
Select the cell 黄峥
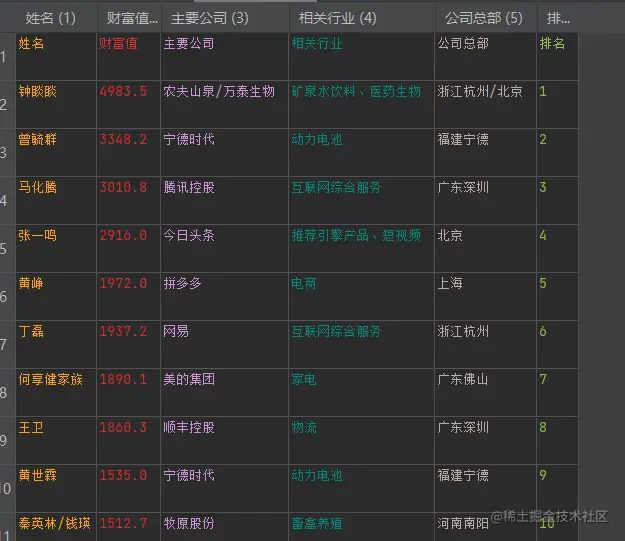(56, 296)
